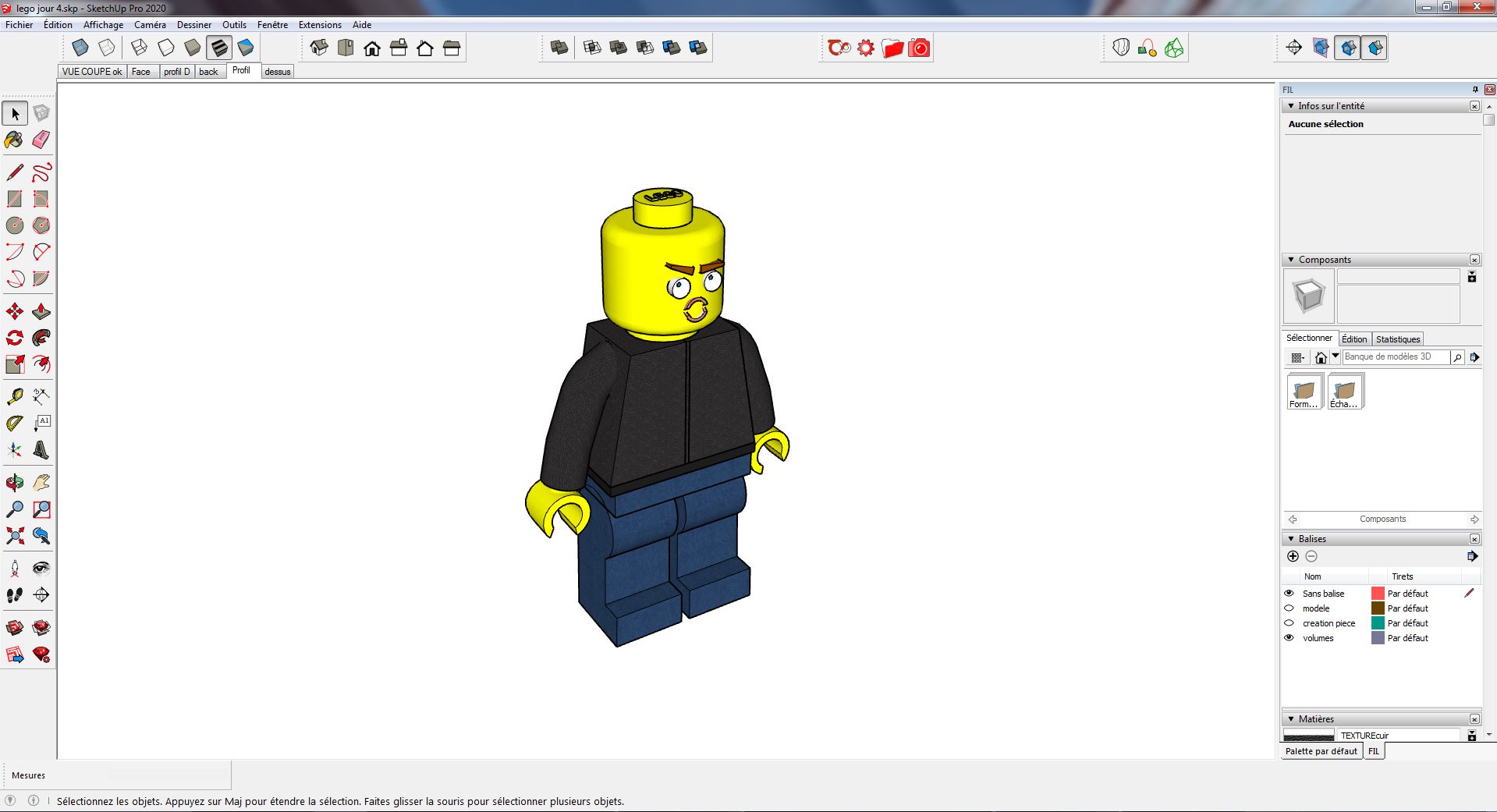Switch to the dessus scene tab

coord(278,72)
